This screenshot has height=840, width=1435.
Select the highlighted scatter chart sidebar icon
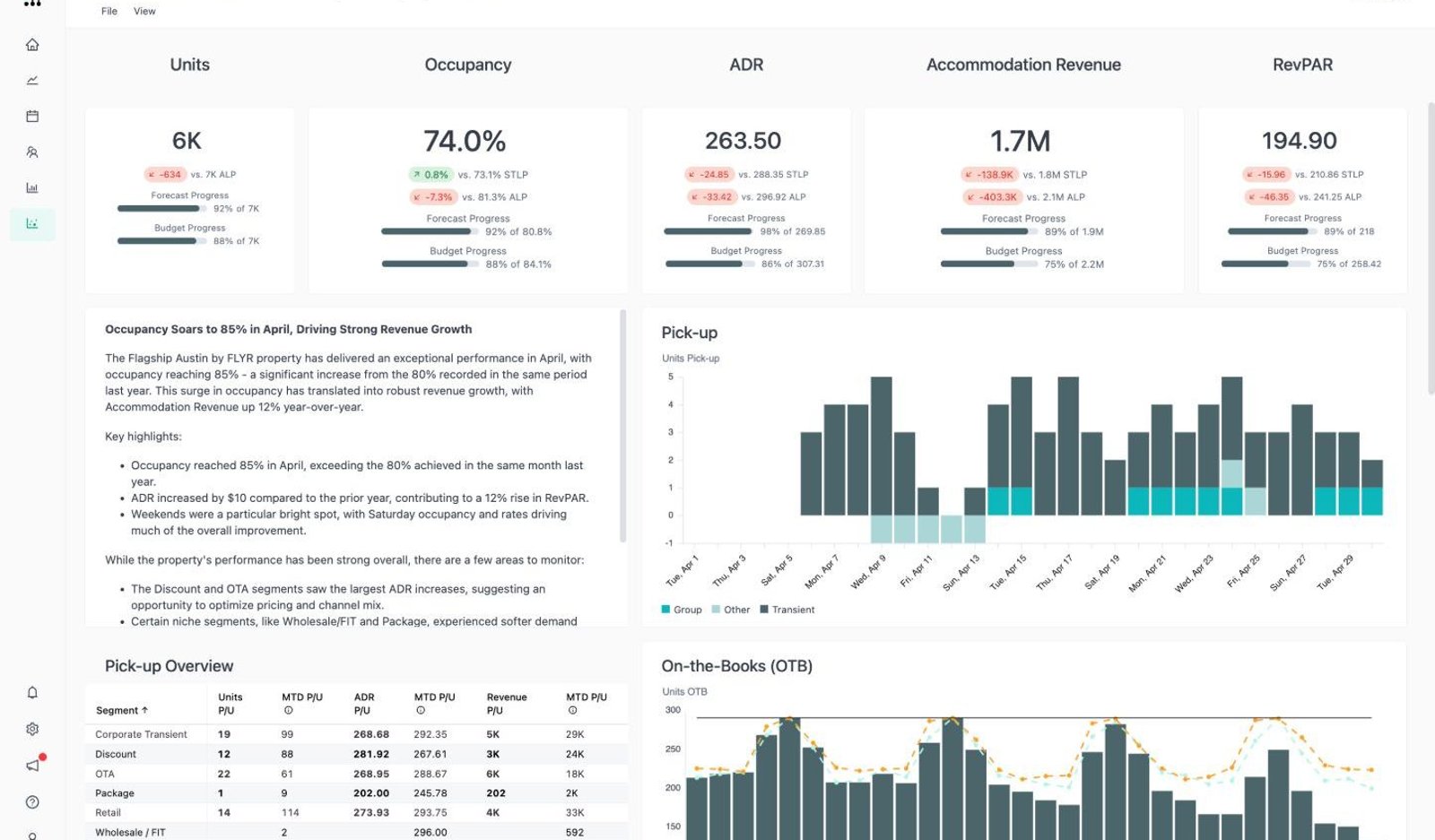32,224
